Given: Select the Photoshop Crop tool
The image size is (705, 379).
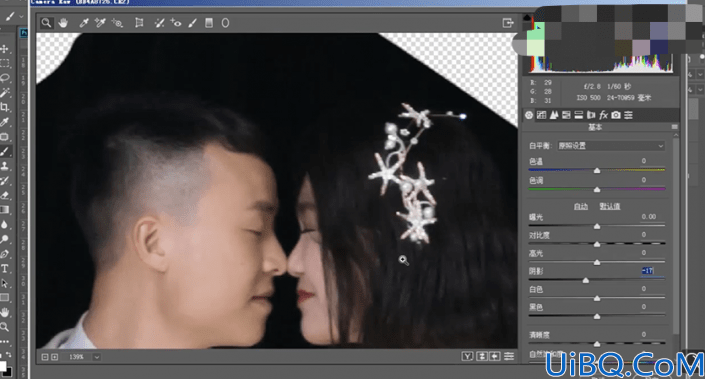Looking at the screenshot, I should pos(5,107).
